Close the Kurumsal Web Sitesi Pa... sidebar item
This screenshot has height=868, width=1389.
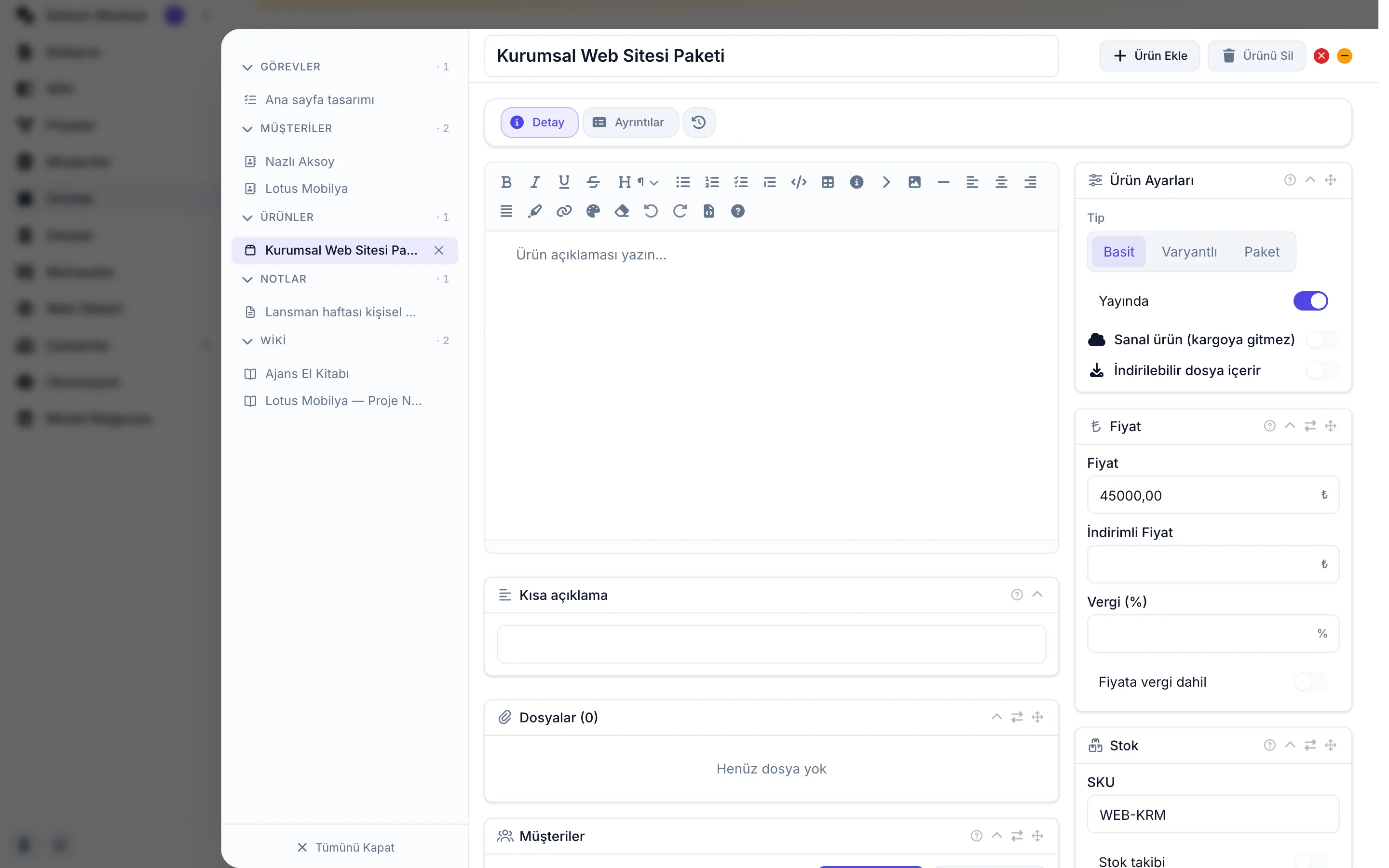[438, 250]
